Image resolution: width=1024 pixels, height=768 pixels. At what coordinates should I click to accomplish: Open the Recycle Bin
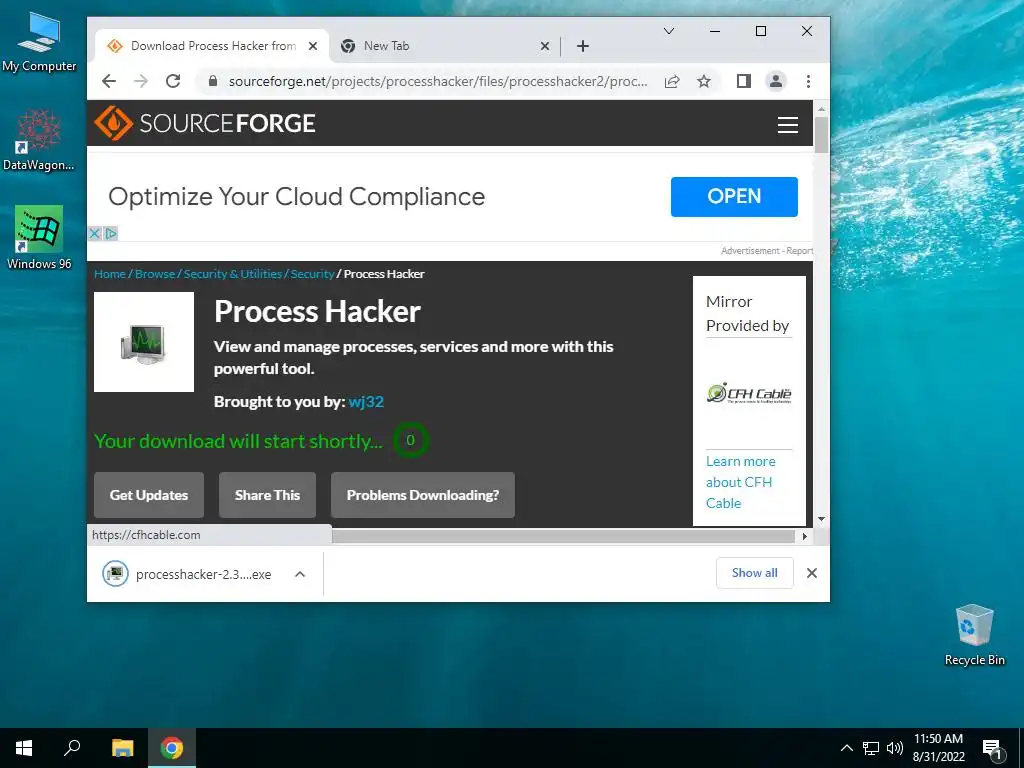(x=974, y=635)
